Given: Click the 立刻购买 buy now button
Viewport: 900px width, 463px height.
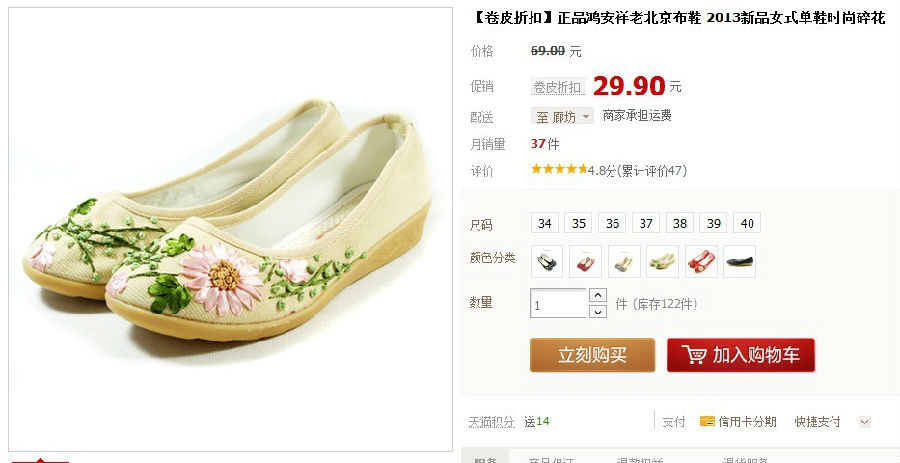Looking at the screenshot, I should coord(592,355).
